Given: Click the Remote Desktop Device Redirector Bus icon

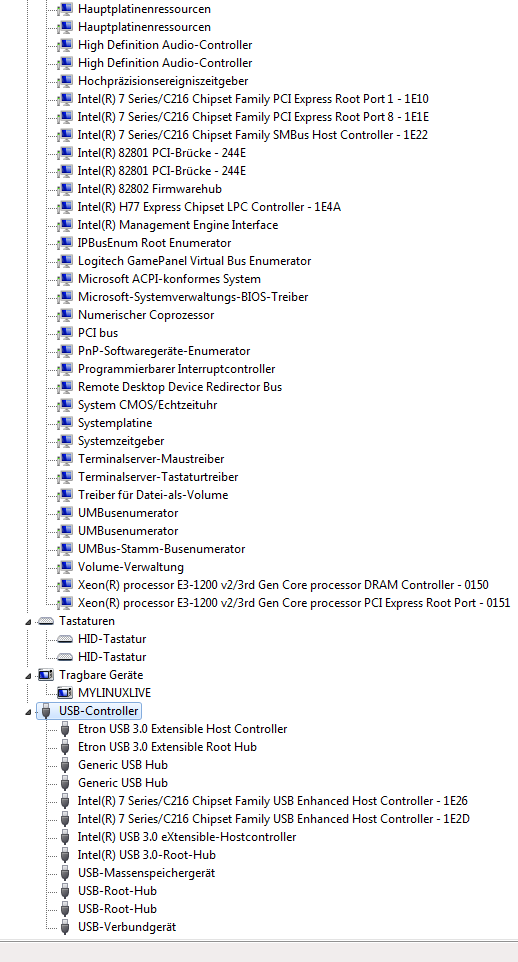Looking at the screenshot, I should 65,387.
